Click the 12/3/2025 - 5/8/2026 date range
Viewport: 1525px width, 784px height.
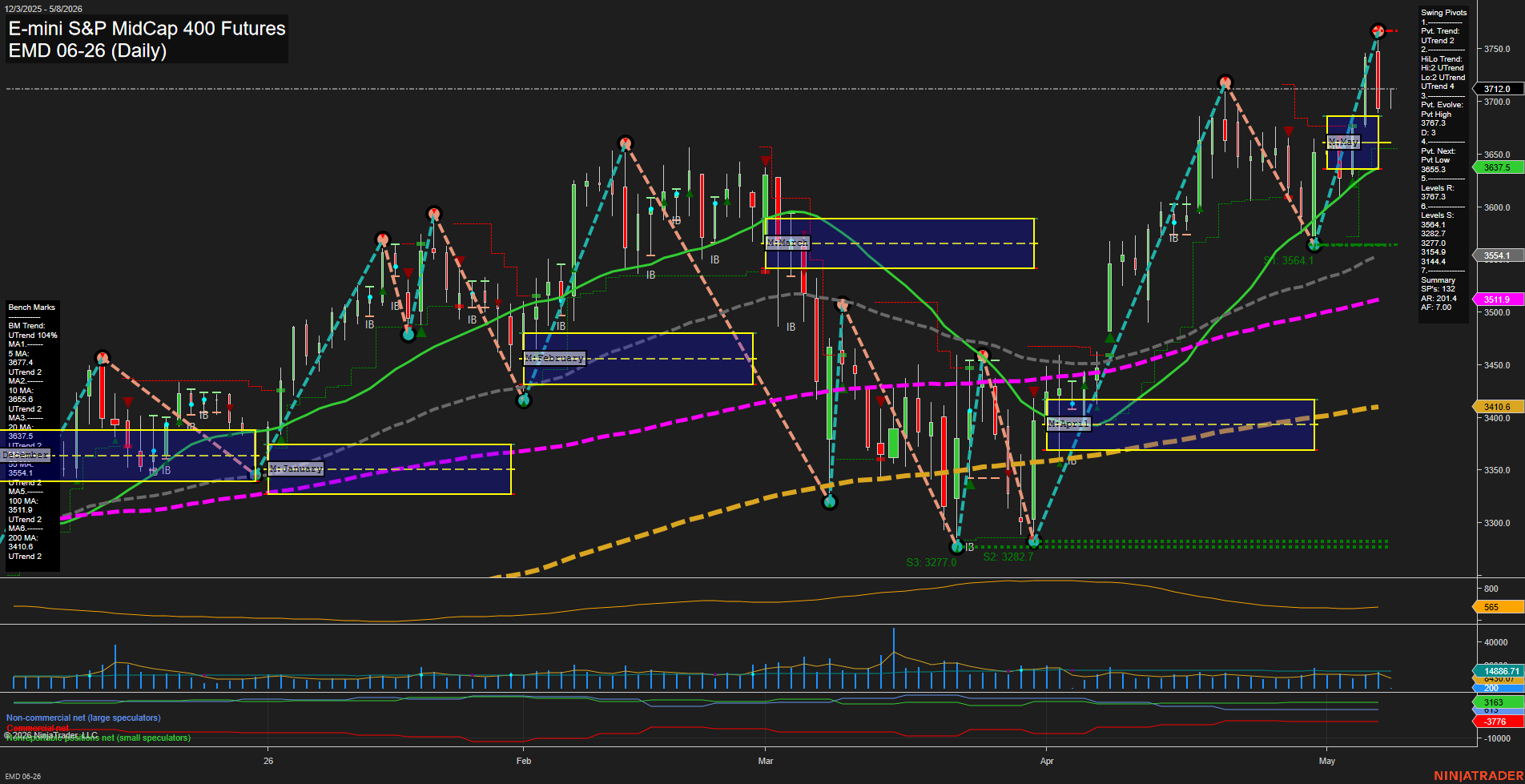(43, 9)
